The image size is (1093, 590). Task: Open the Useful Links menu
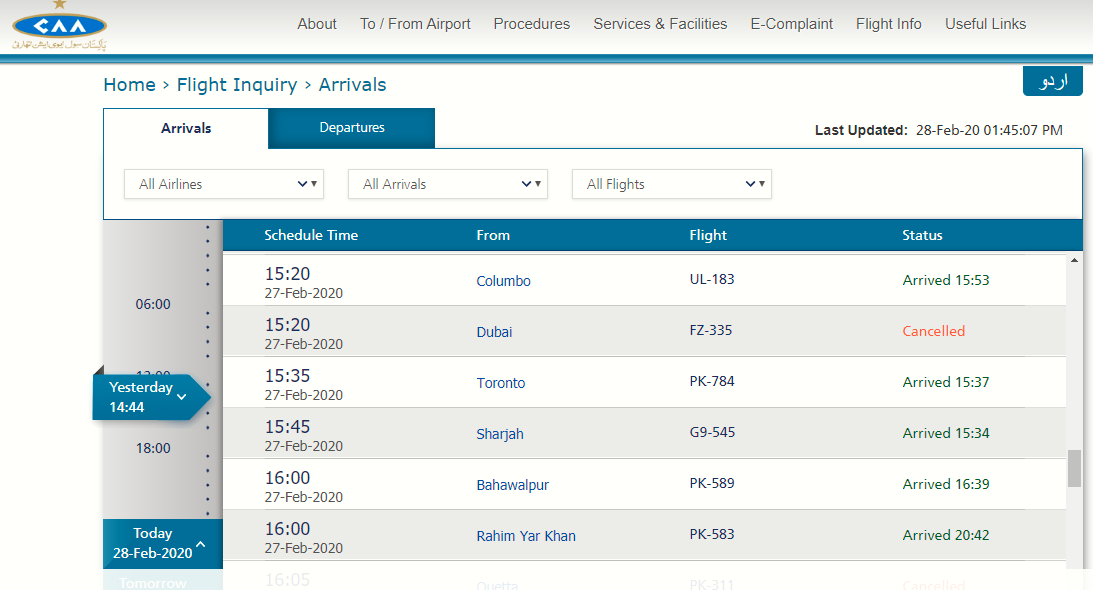(985, 24)
